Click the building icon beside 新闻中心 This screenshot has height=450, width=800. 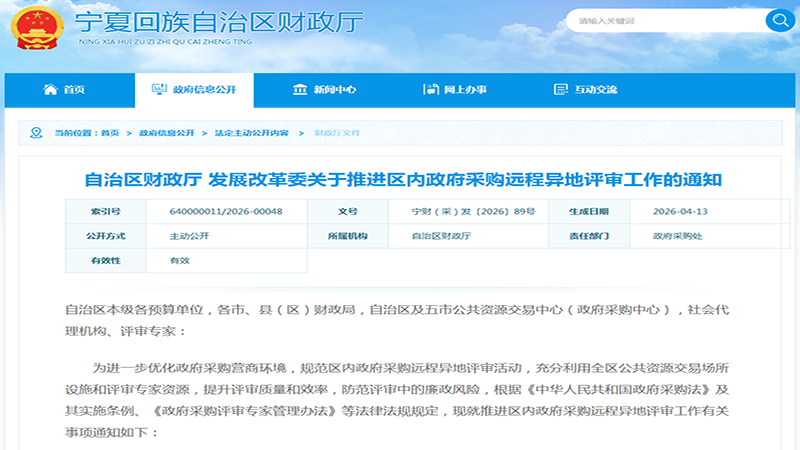pyautogui.click(x=300, y=89)
